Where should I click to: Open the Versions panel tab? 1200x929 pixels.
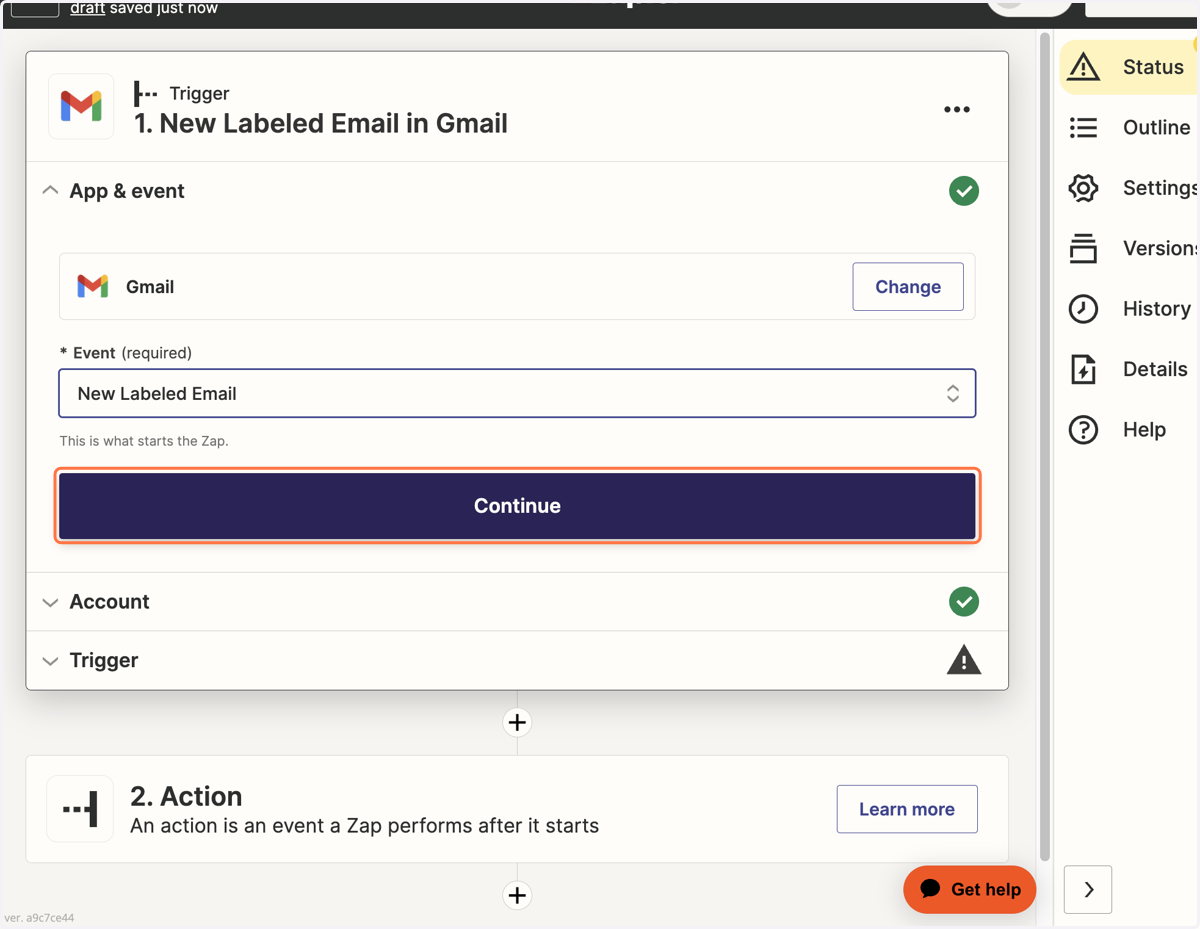pyautogui.click(x=1129, y=248)
